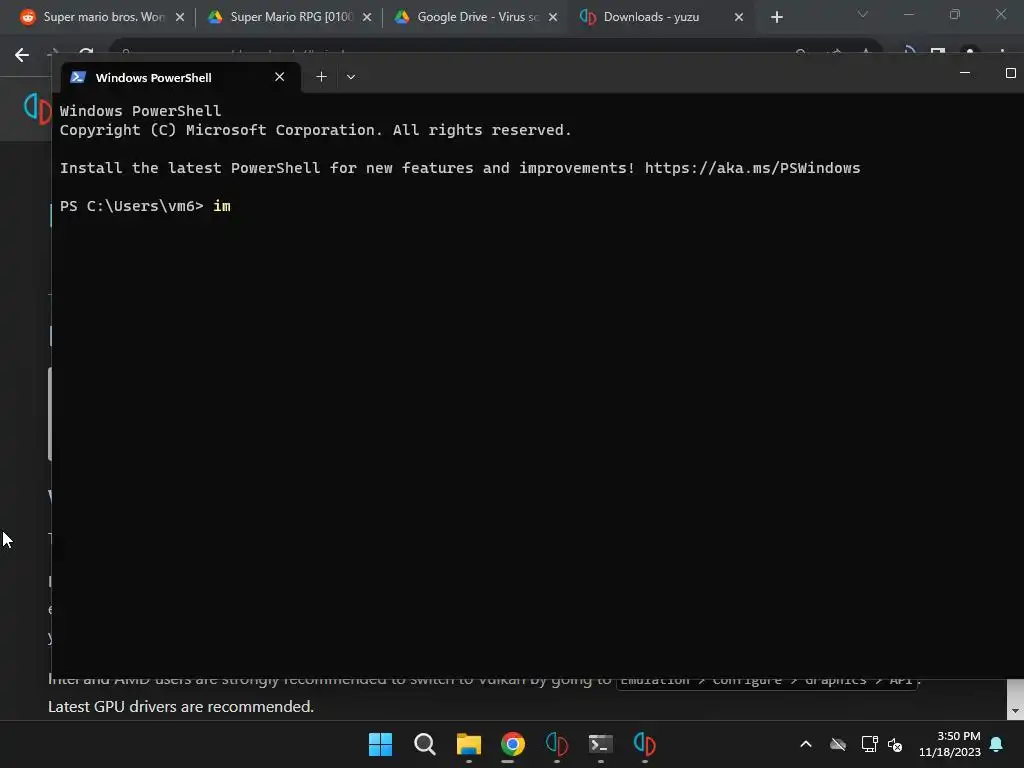This screenshot has width=1024, height=768.
Task: Open first yuzu icon in taskbar
Action: coord(556,744)
